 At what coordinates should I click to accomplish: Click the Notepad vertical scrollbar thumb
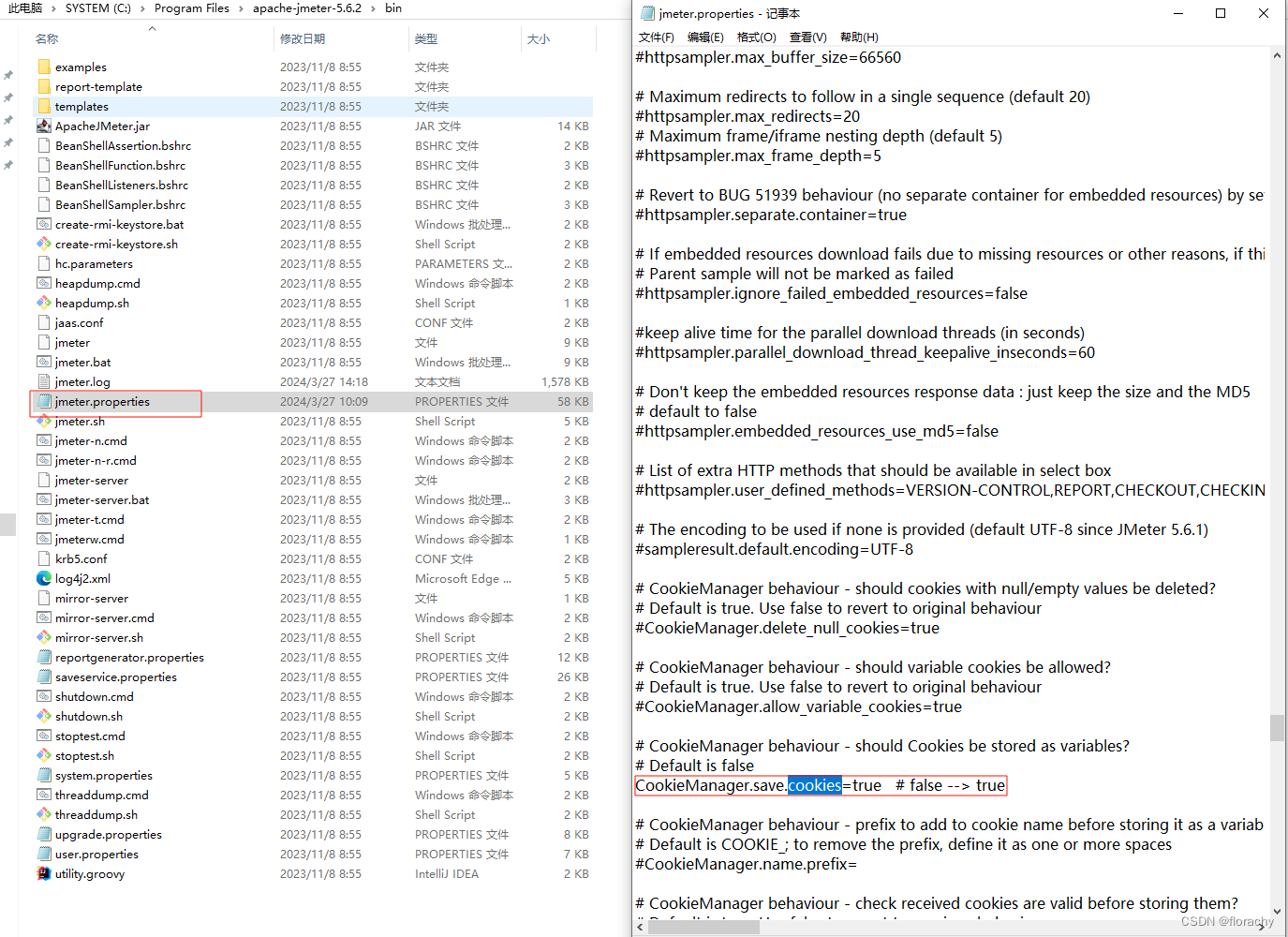tap(1277, 728)
